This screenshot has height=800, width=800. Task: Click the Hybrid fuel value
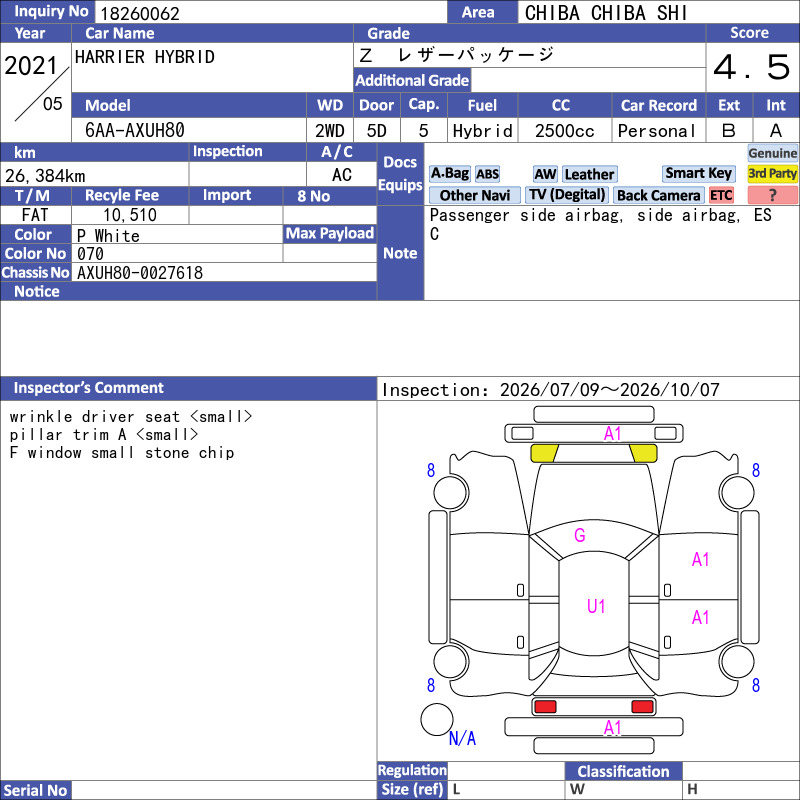[x=483, y=131]
